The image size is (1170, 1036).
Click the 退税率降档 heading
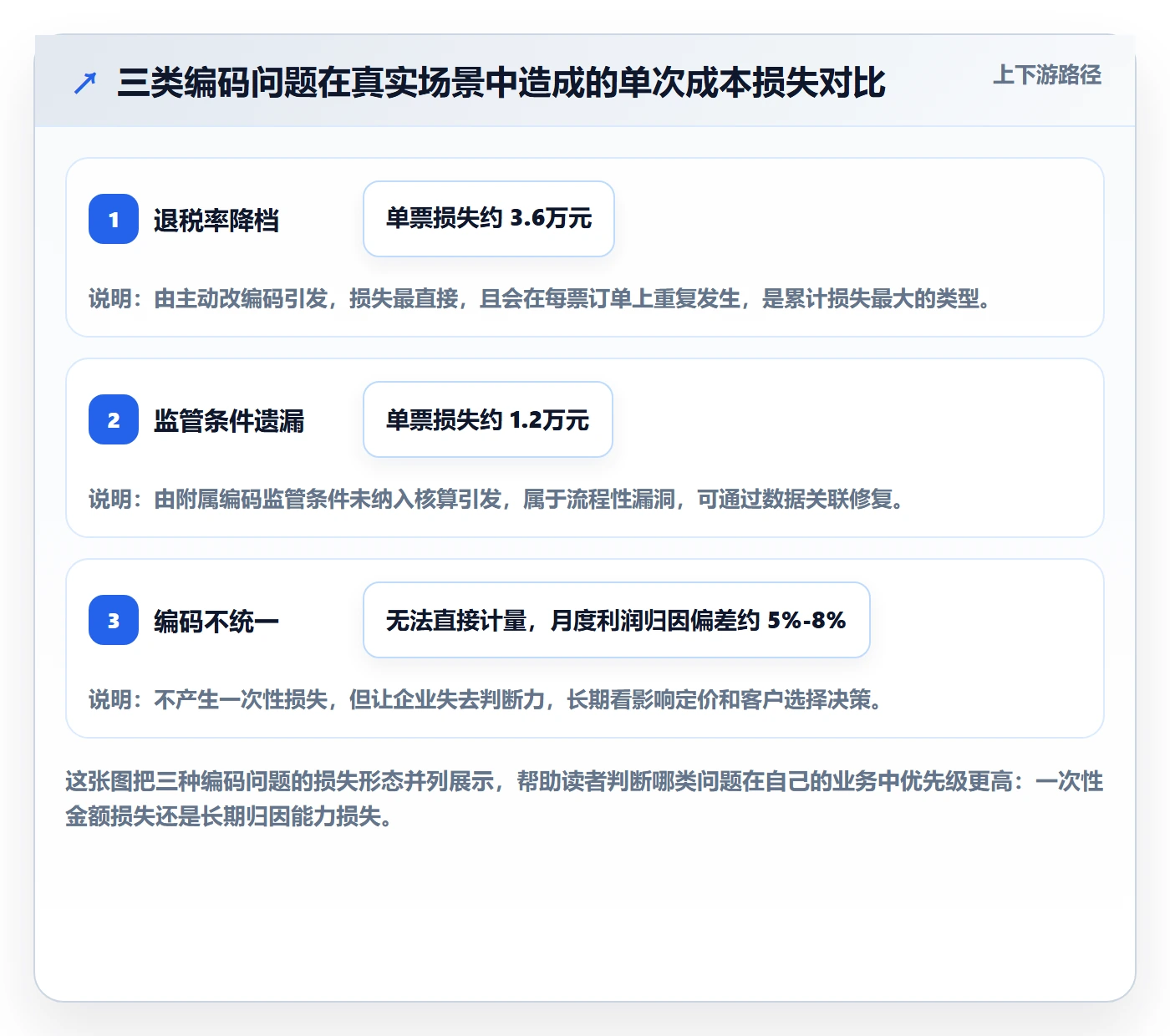tap(216, 221)
